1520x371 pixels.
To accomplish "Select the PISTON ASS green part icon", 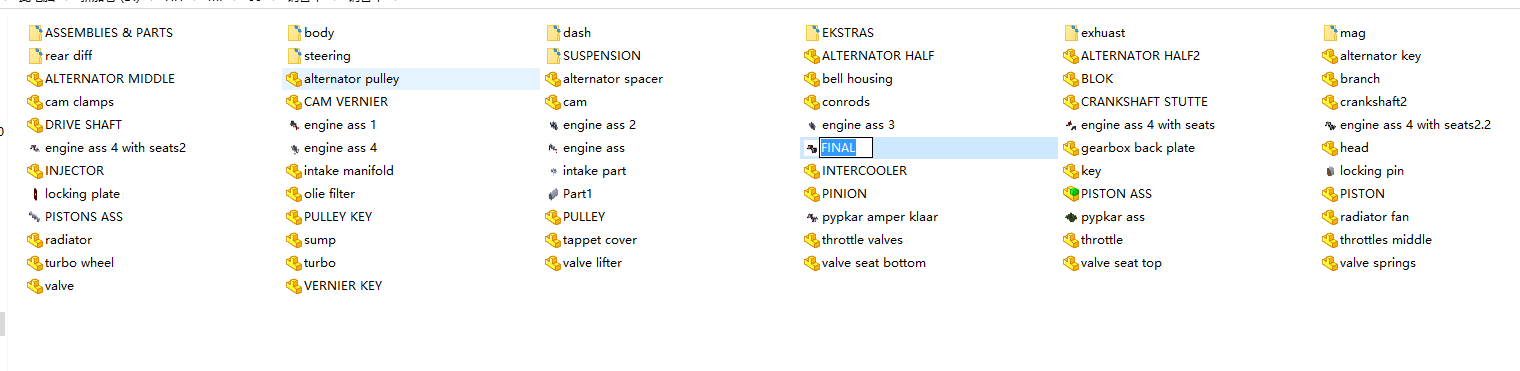I will pyautogui.click(x=1071, y=194).
